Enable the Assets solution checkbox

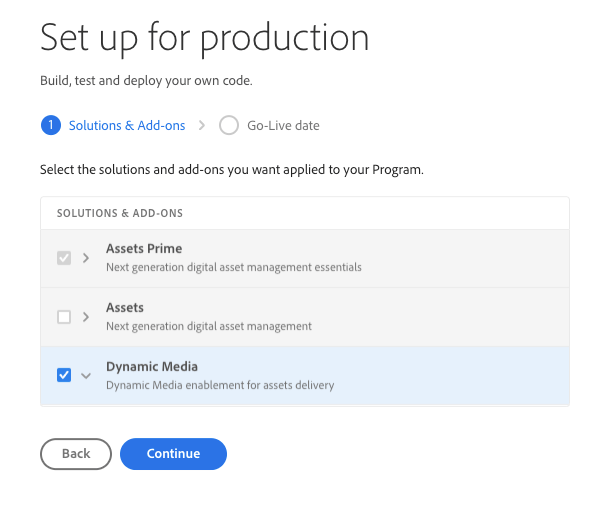click(64, 317)
